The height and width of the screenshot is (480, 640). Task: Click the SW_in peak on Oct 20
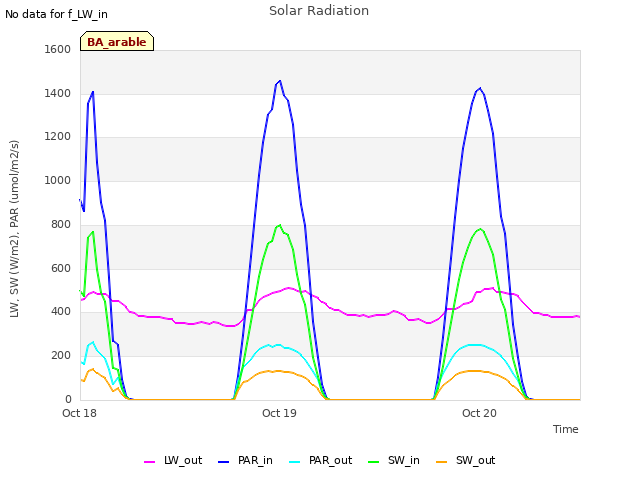(480, 229)
